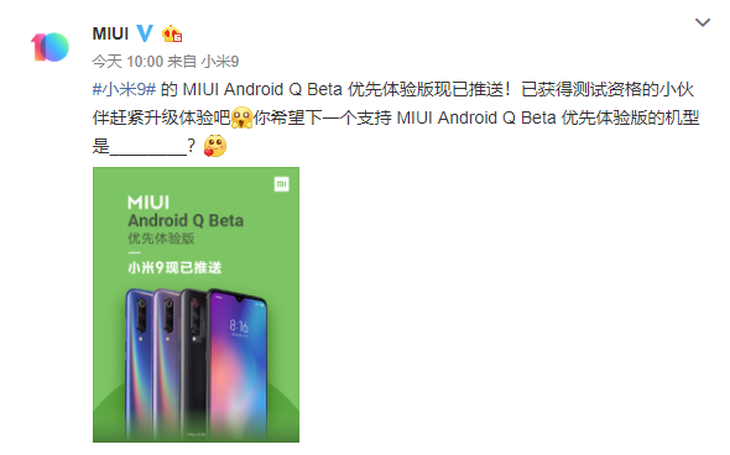Click the crown membership level badge
This screenshot has height=455, width=730.
click(172, 34)
